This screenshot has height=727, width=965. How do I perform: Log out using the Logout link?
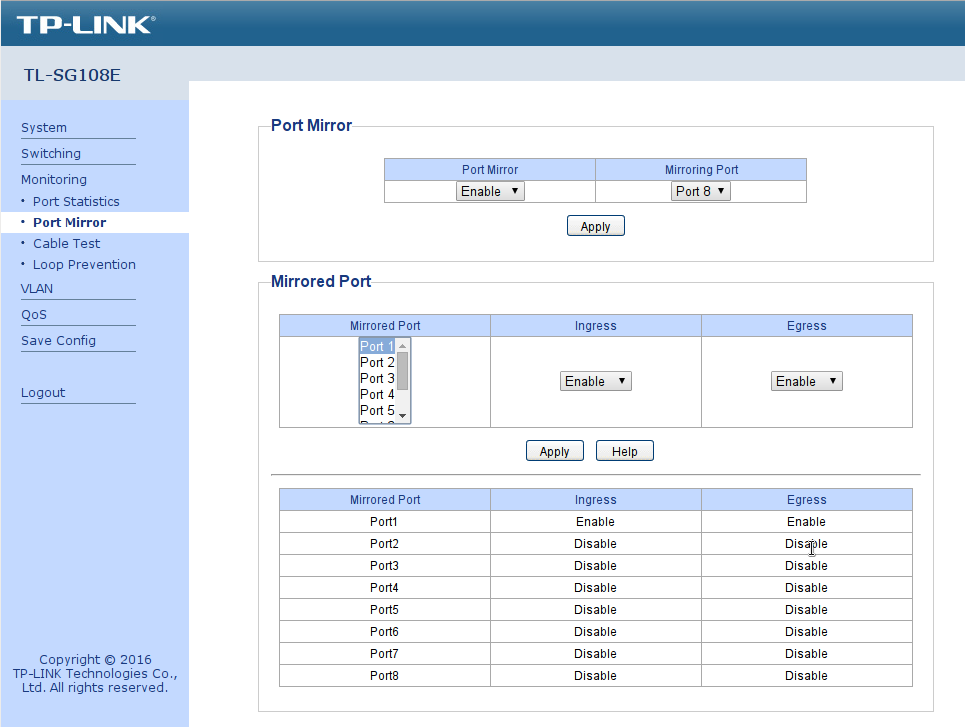pos(43,393)
